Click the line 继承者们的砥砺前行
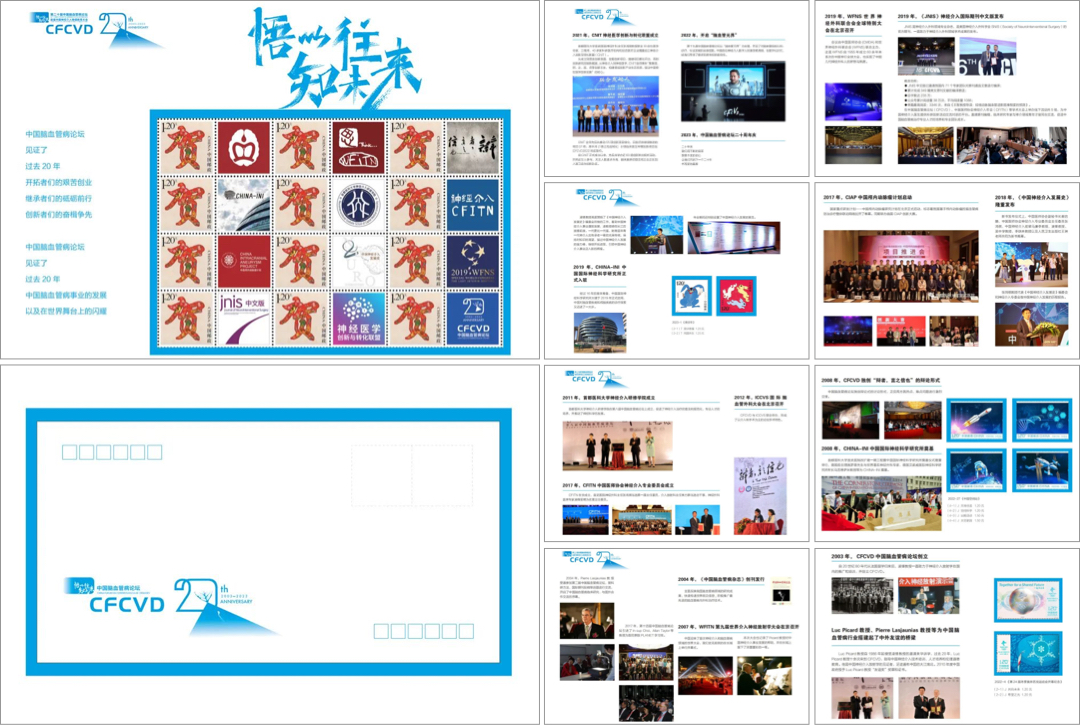Screen dimensions: 1080x725 click(59, 198)
